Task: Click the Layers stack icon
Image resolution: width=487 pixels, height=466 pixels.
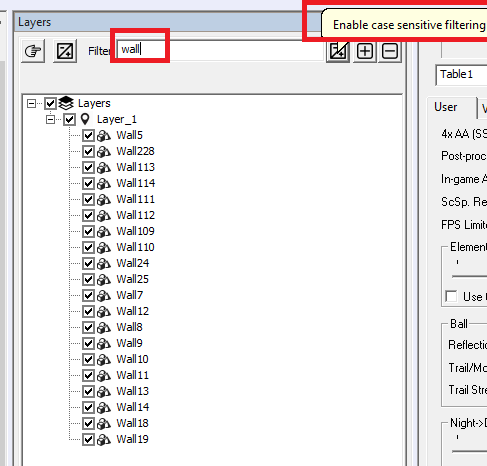Action: (66, 103)
